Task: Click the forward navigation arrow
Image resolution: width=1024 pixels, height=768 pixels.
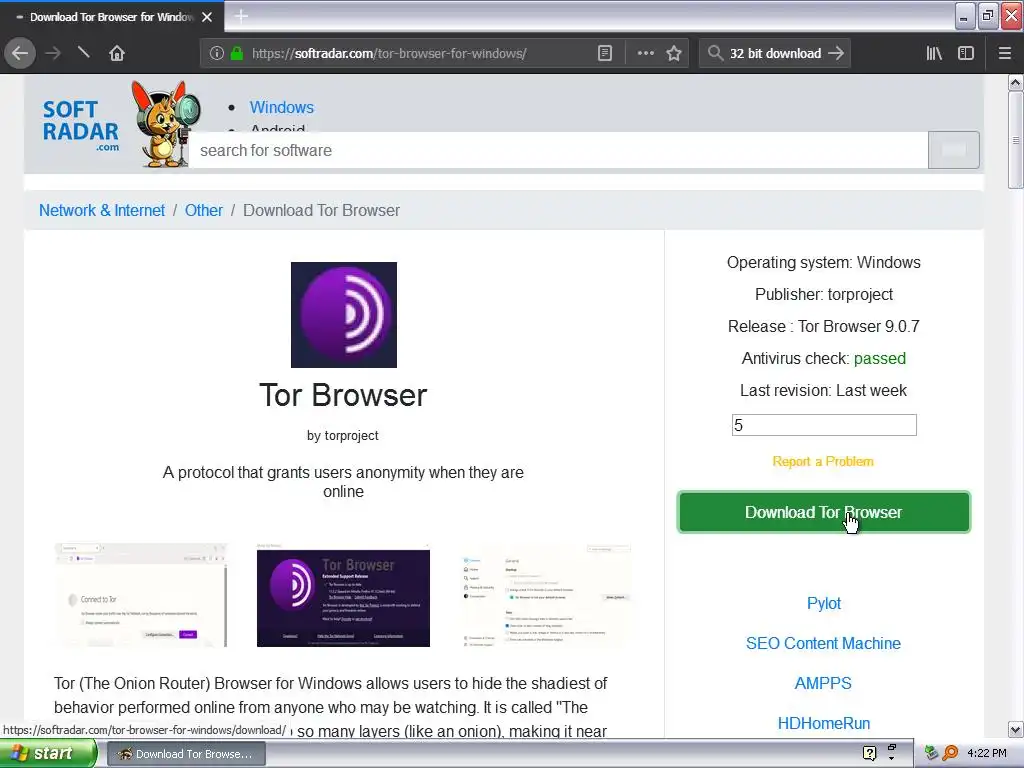Action: 53,54
